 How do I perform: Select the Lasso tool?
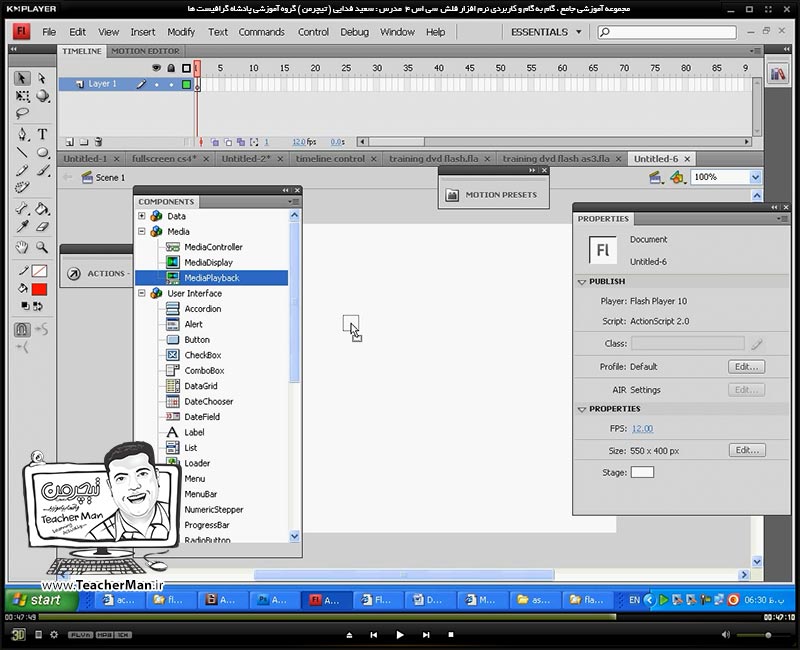(22, 113)
